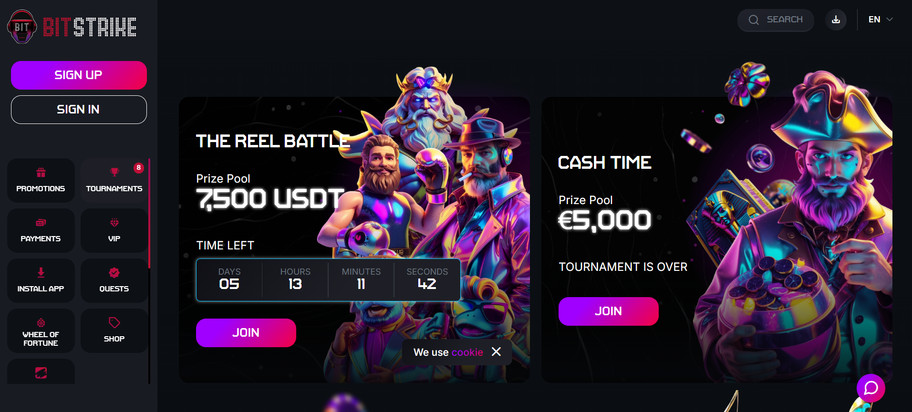Expand the EN language dropdown

click(880, 19)
